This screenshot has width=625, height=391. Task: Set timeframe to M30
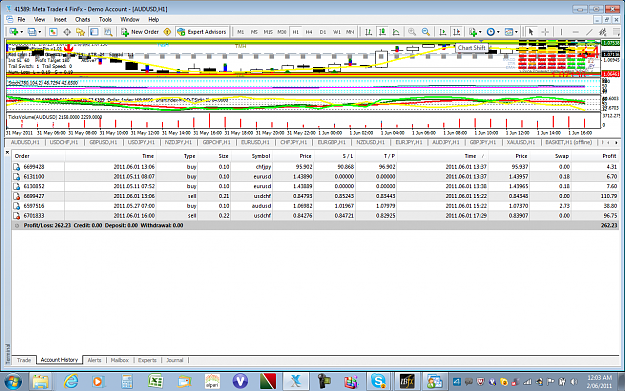pos(282,32)
